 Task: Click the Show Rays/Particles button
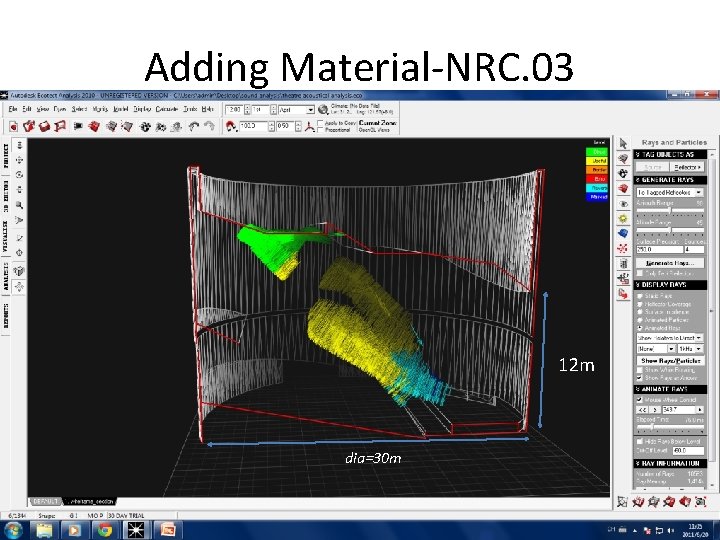pyautogui.click(x=670, y=360)
